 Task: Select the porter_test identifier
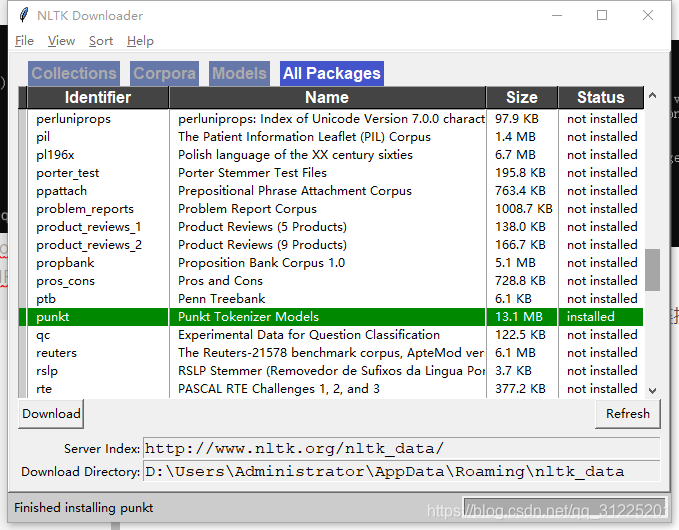click(68, 173)
